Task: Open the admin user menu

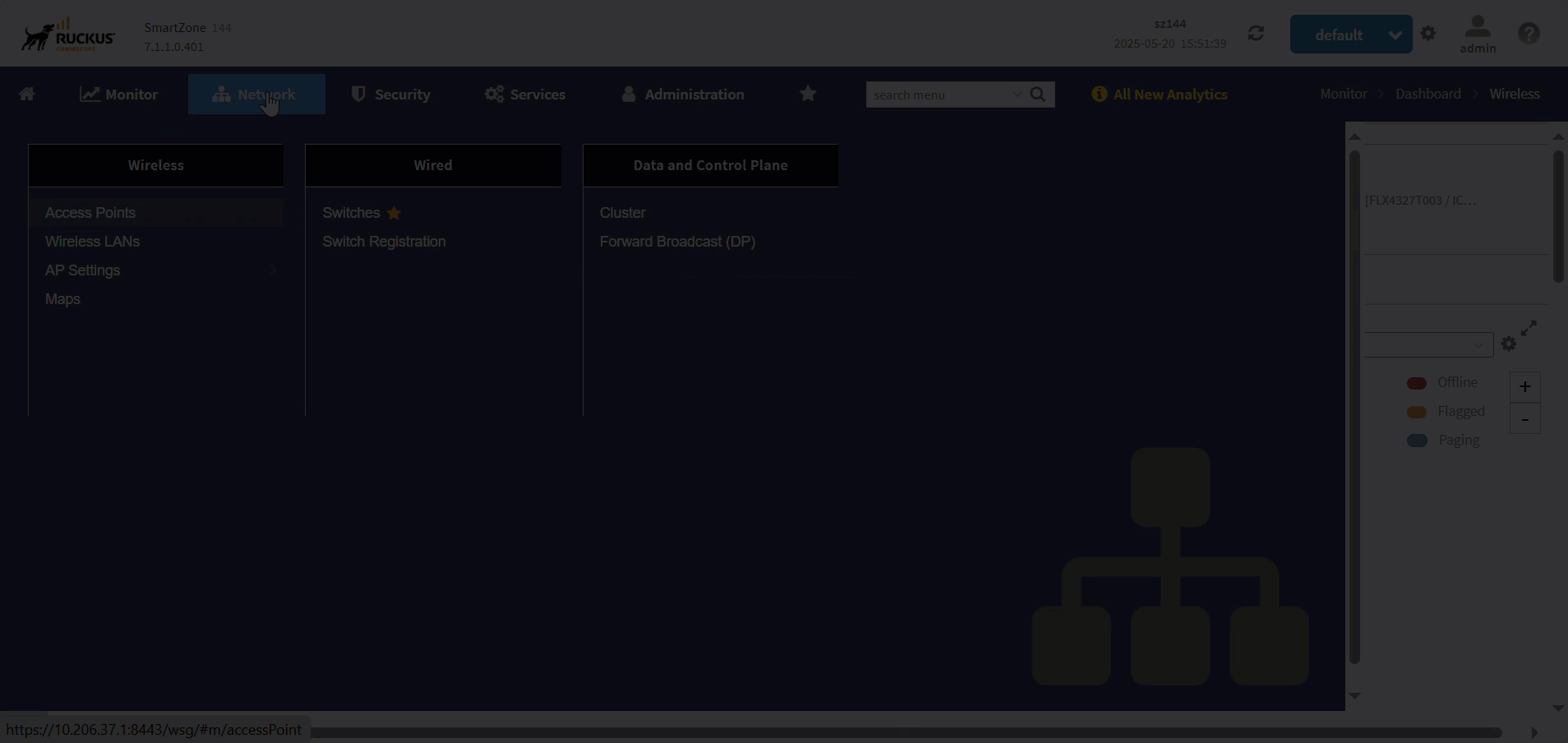Action: (1478, 35)
